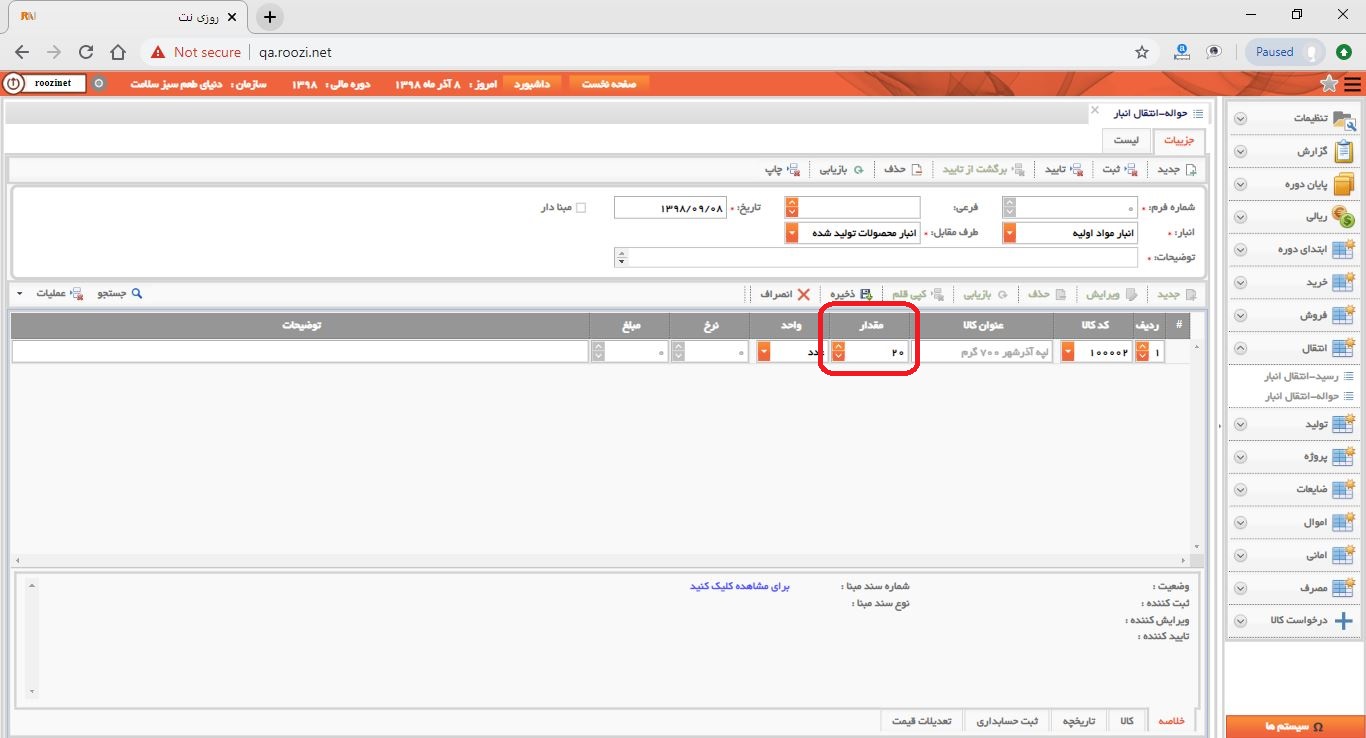Image resolution: width=1366 pixels, height=738 pixels.
Task: Click the top جدید (new document) toolbar icon
Action: (1190, 170)
